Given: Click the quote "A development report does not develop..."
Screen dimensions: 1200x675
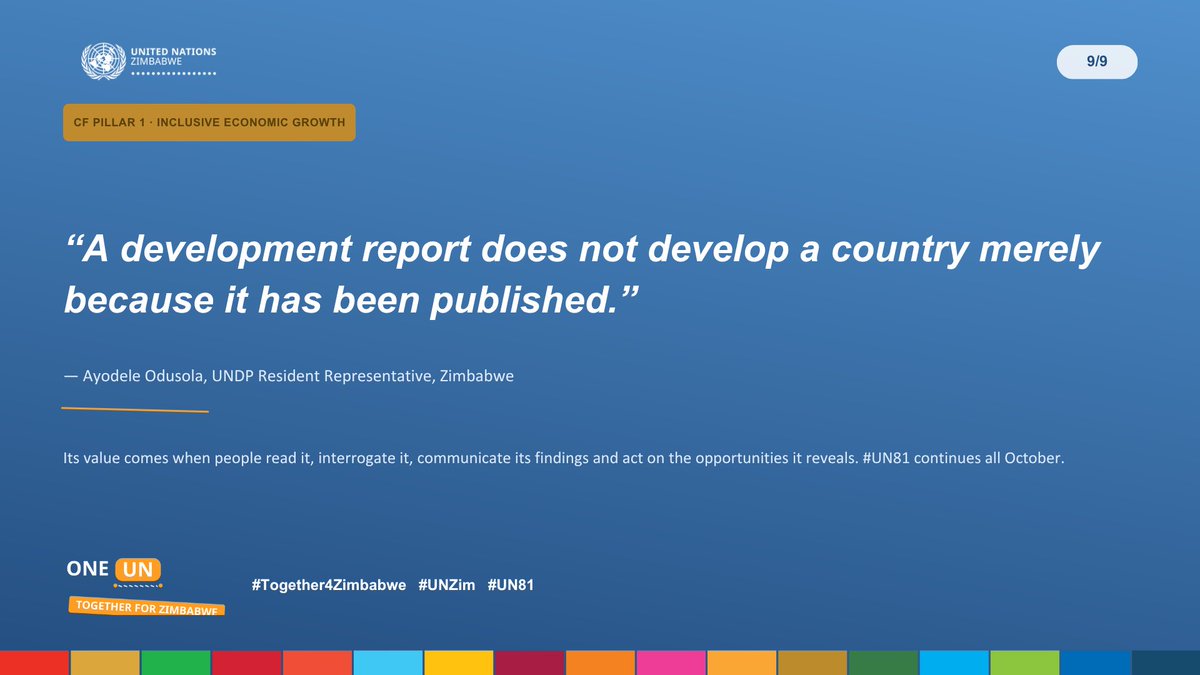Looking at the screenshot, I should pyautogui.click(x=581, y=273).
